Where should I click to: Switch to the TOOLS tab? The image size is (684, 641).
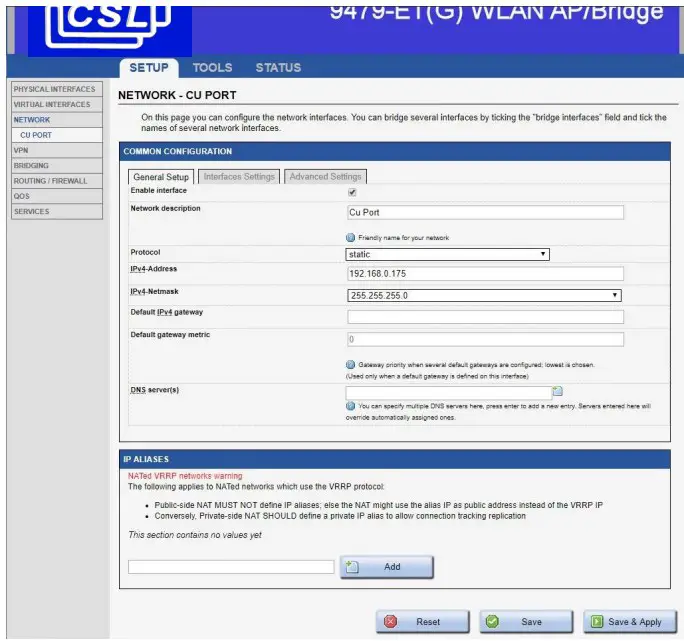212,68
